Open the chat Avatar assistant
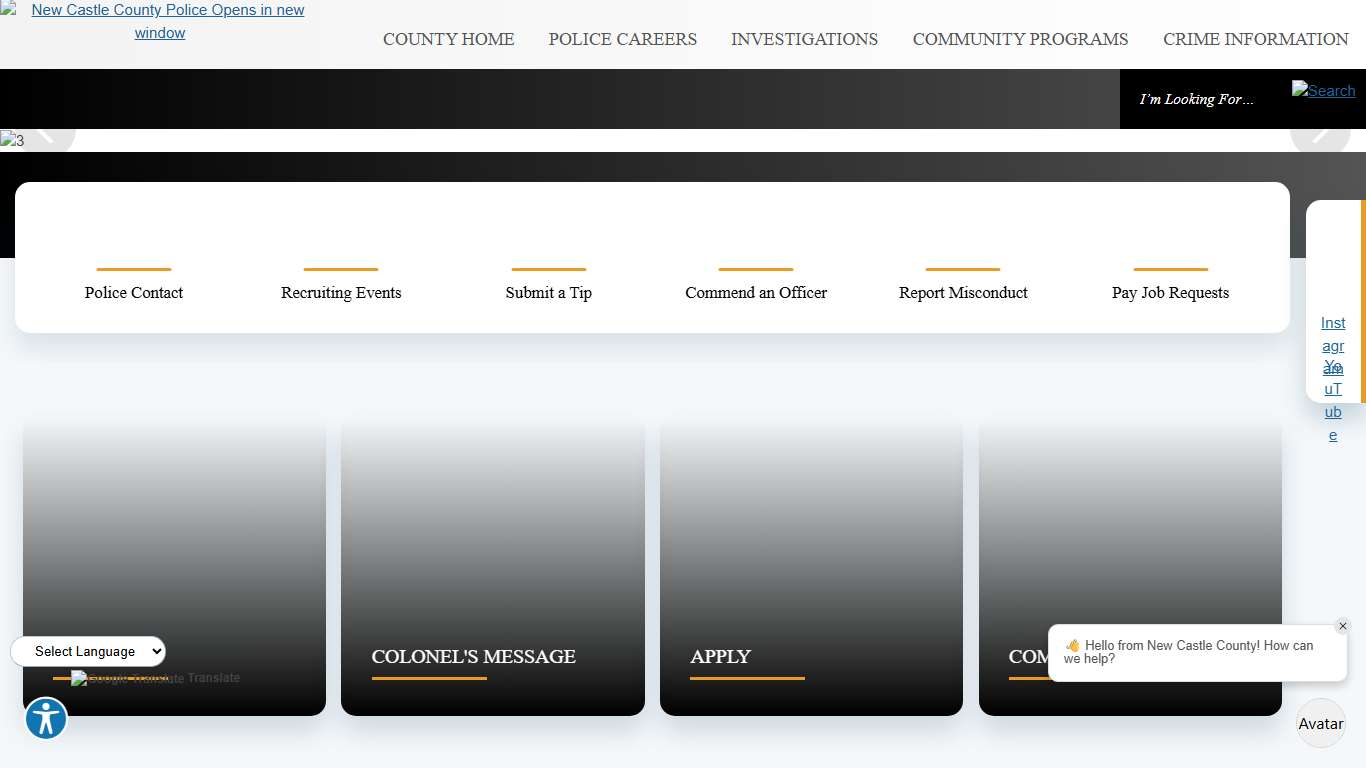 [1320, 723]
